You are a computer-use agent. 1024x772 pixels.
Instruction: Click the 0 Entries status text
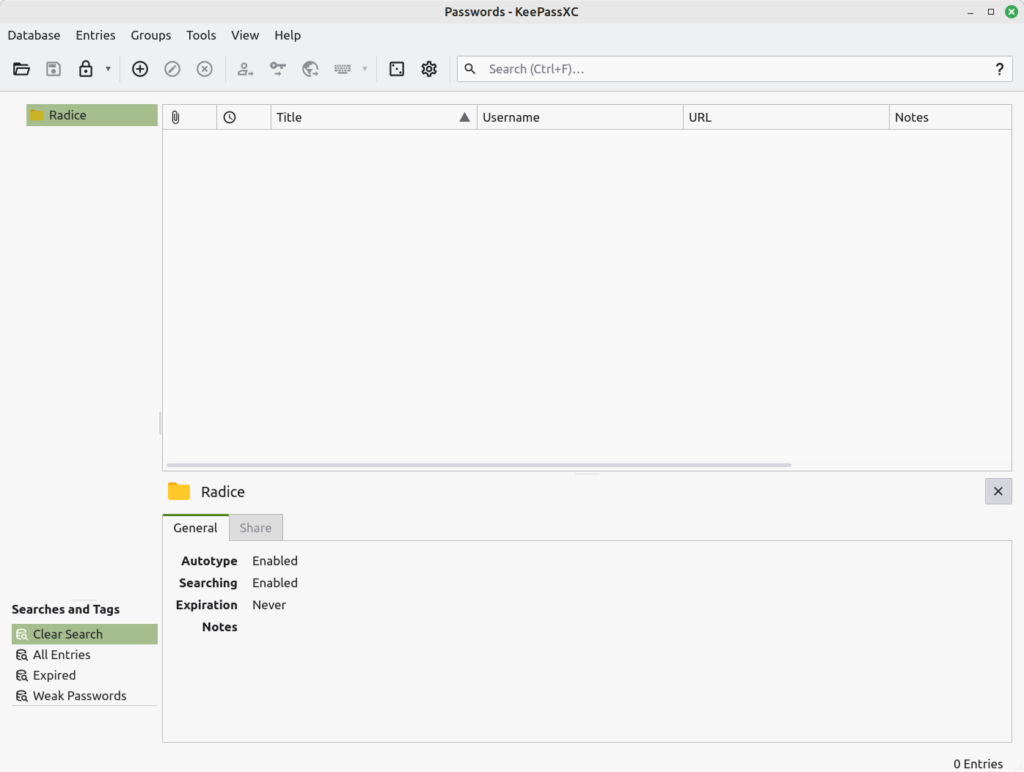point(978,764)
